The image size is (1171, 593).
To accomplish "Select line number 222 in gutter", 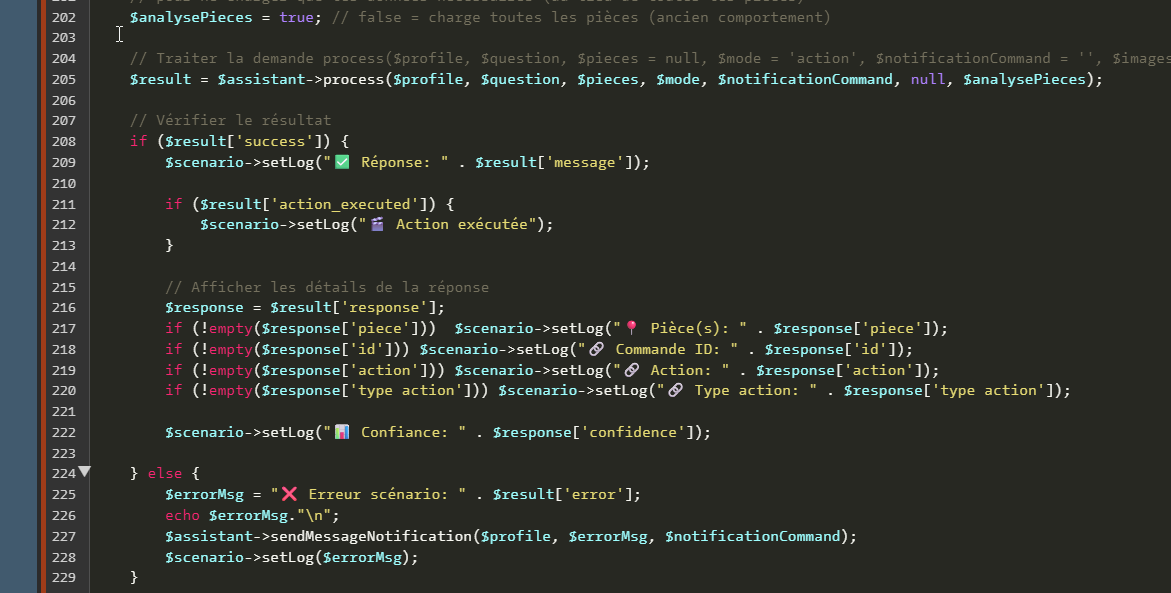I will (64, 432).
